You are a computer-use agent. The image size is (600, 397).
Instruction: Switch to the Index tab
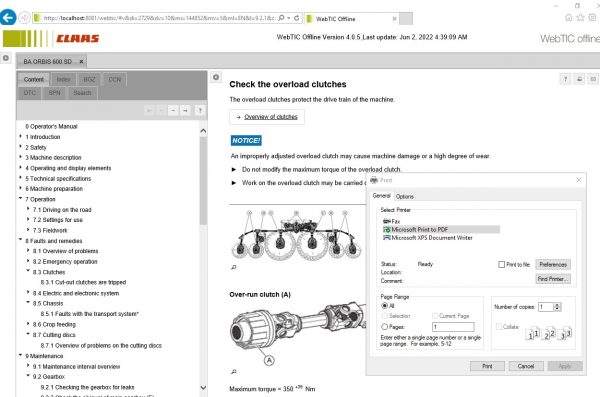tap(63, 79)
